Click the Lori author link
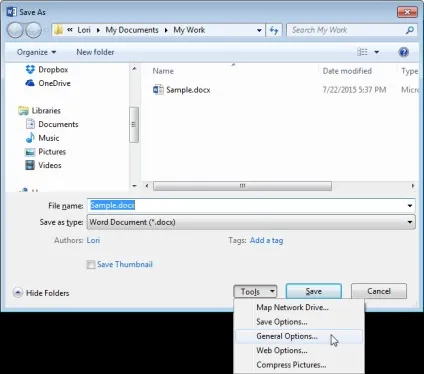 [93, 240]
